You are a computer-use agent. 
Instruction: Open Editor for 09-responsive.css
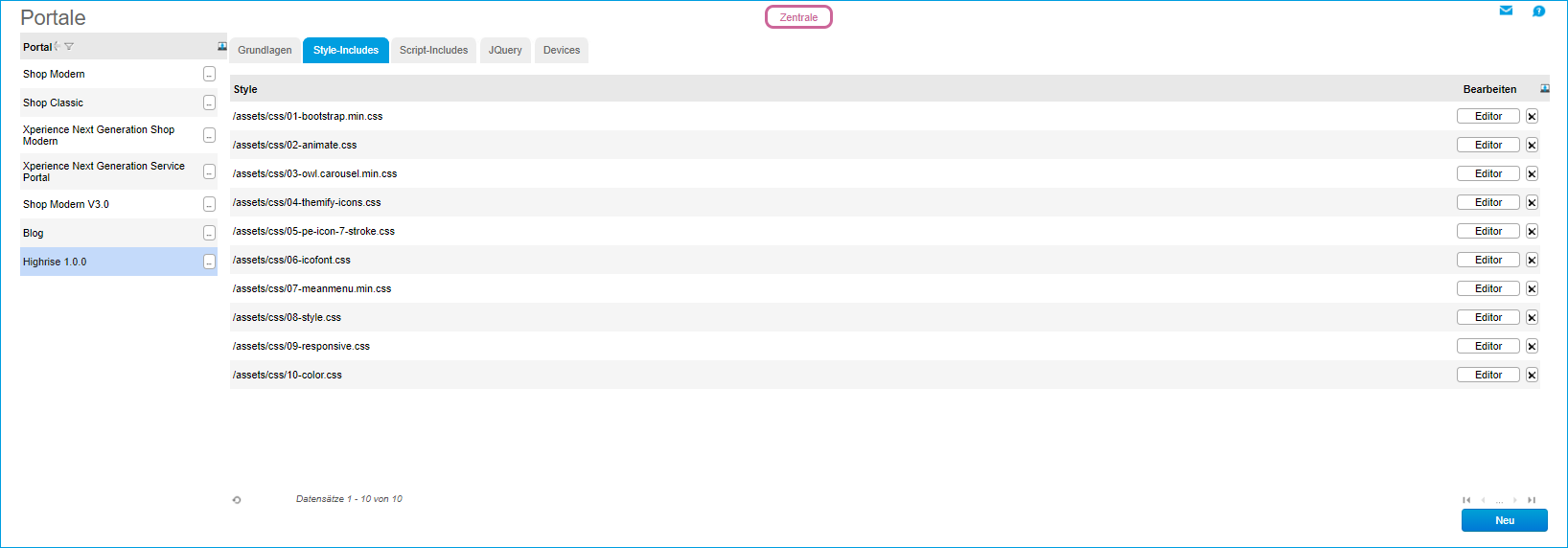(1488, 346)
